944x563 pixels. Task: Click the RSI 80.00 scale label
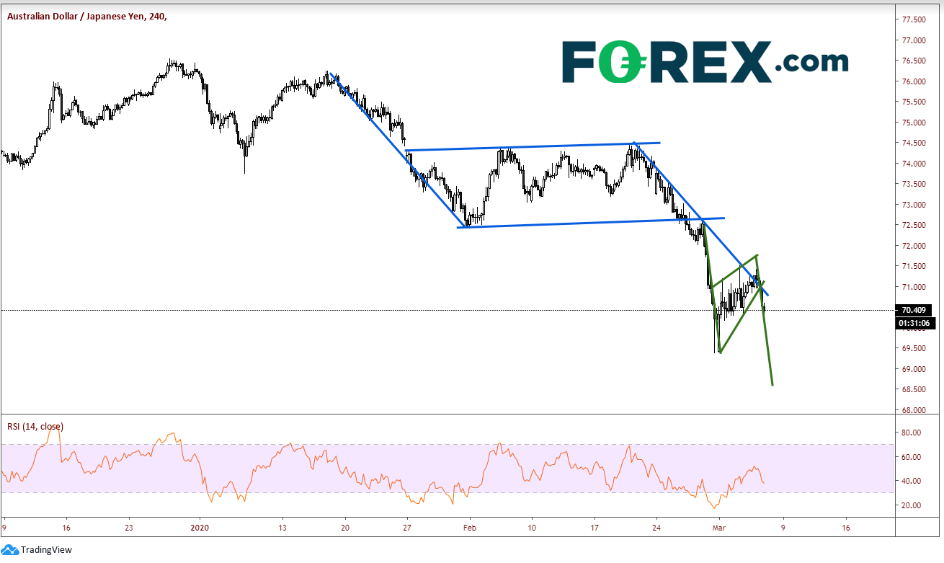tap(911, 432)
